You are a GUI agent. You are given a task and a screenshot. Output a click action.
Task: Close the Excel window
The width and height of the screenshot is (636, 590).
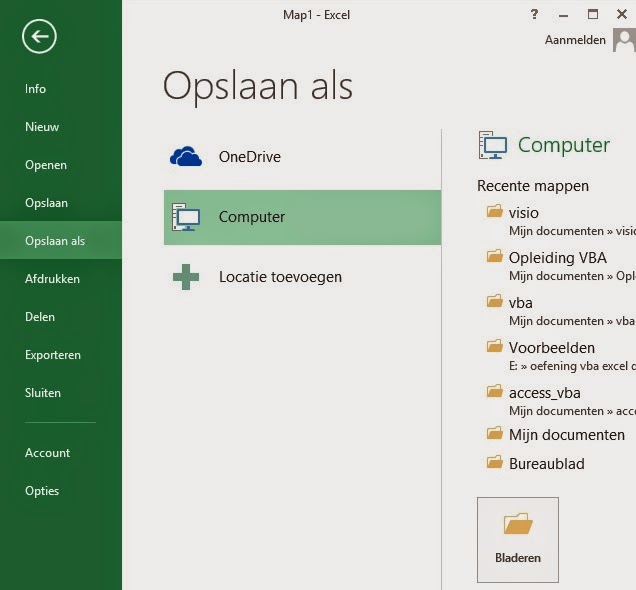click(622, 15)
